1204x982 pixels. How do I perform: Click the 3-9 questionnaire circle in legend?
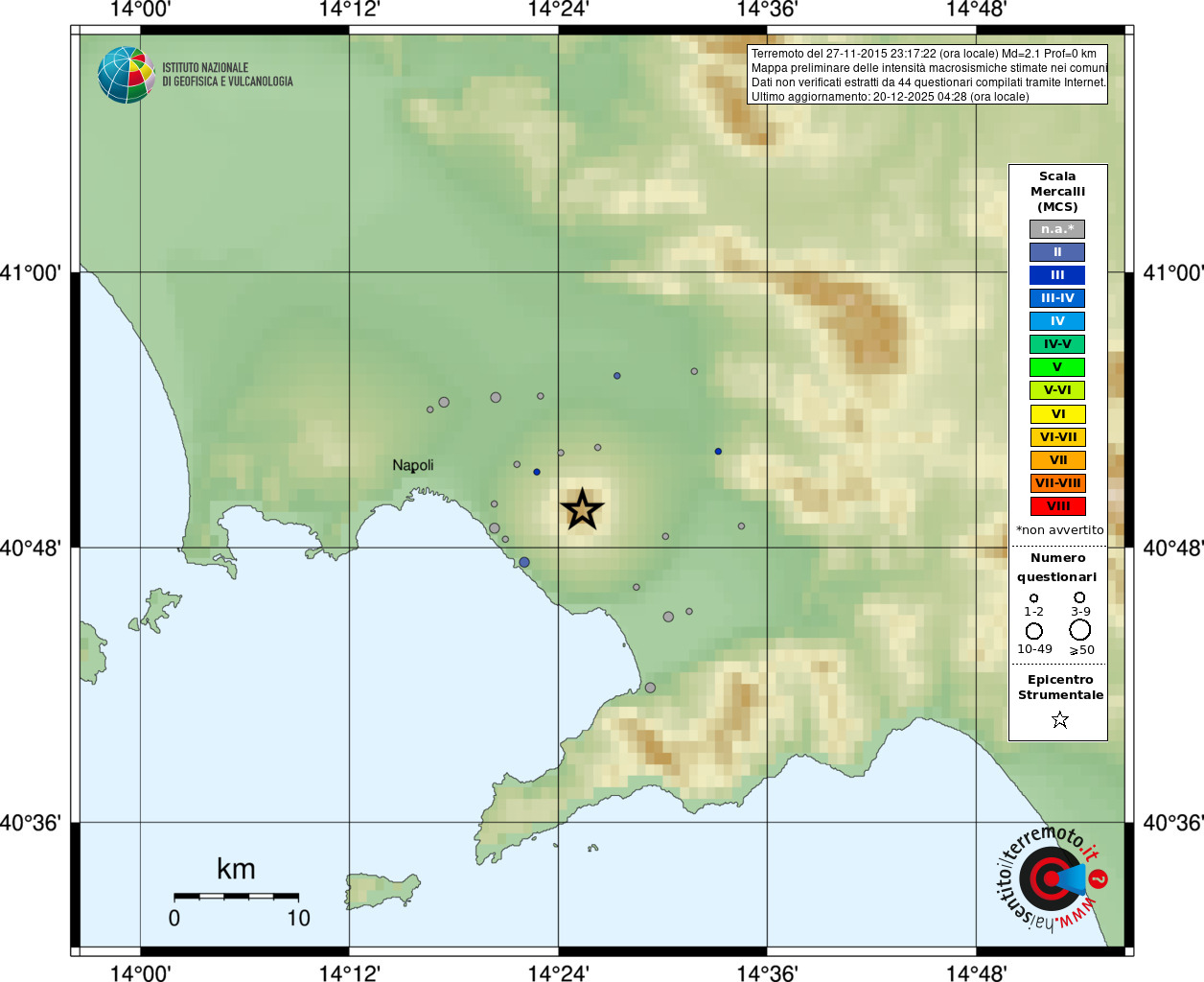coord(1080,597)
